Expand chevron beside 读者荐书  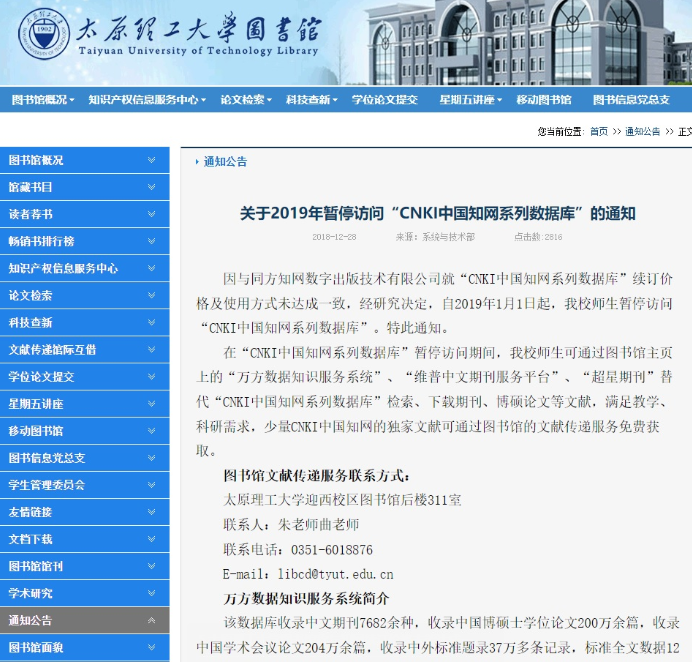point(151,214)
